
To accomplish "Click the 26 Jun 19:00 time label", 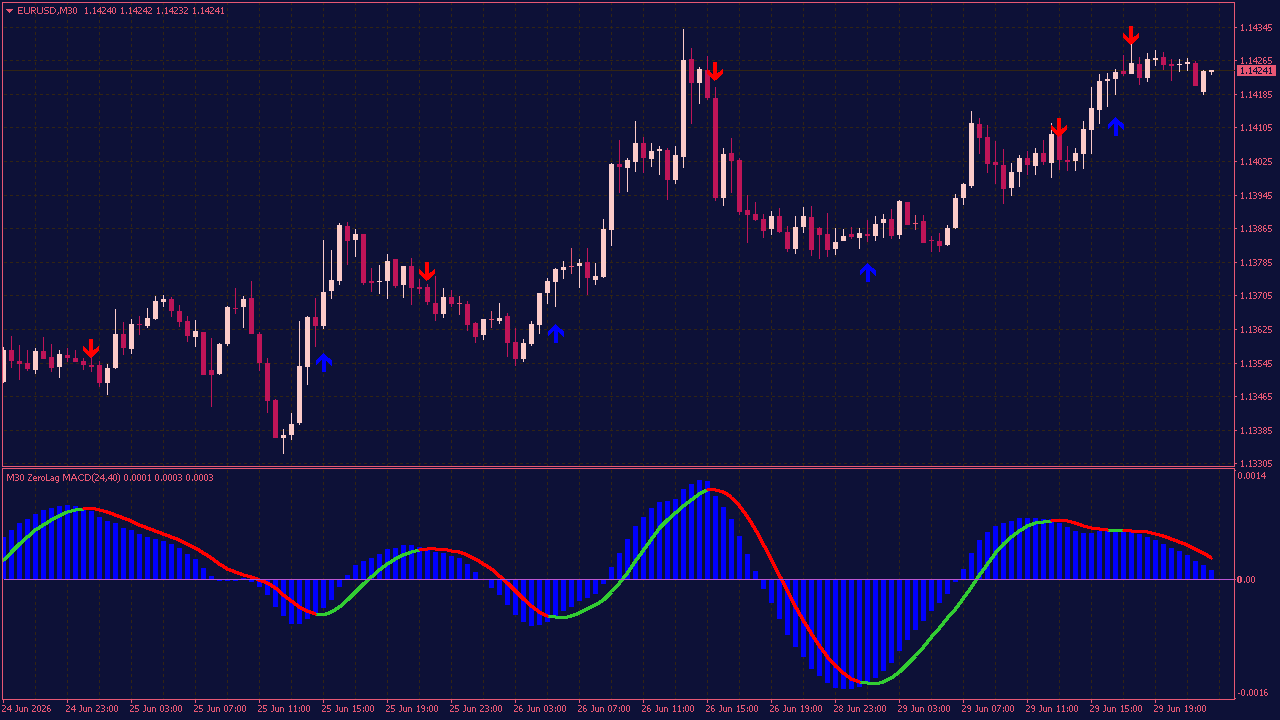I will [x=797, y=709].
